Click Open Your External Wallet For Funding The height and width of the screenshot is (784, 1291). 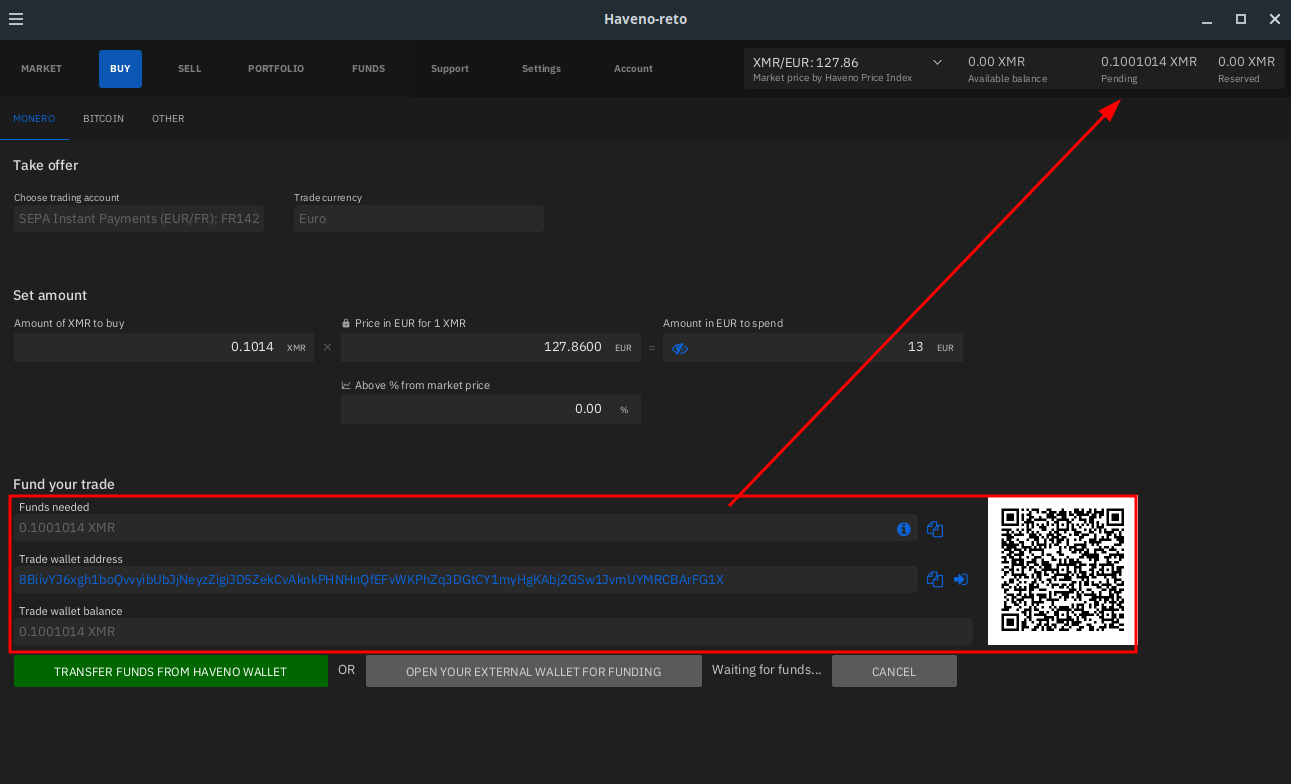(x=533, y=672)
